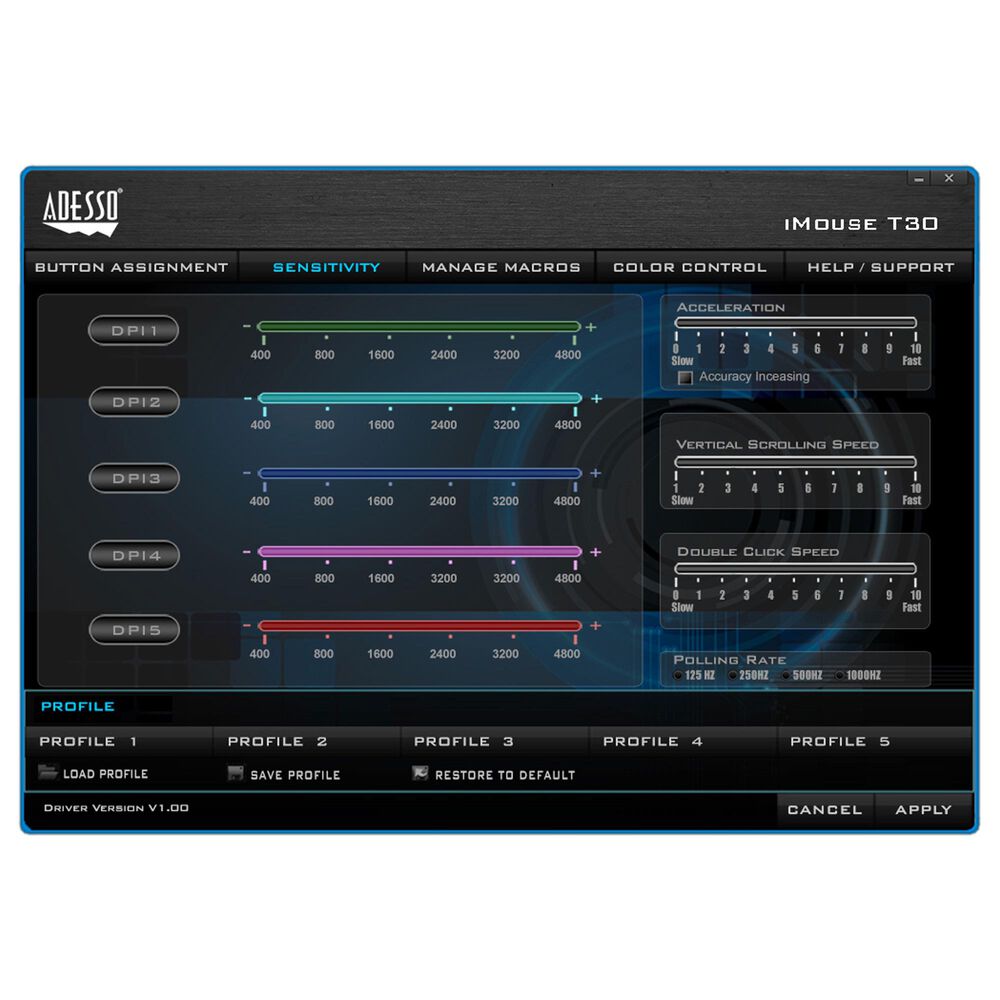Image resolution: width=1000 pixels, height=1000 pixels.
Task: Click the Restore to Default icon
Action: [x=420, y=774]
